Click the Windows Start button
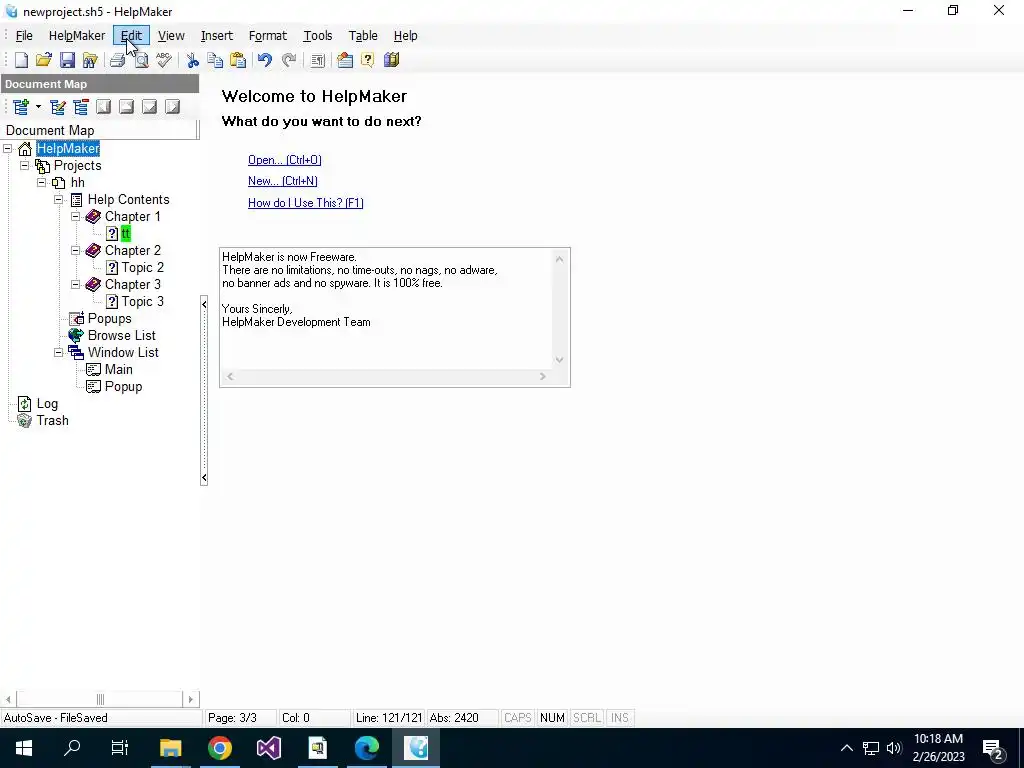The image size is (1024, 768). (x=24, y=748)
